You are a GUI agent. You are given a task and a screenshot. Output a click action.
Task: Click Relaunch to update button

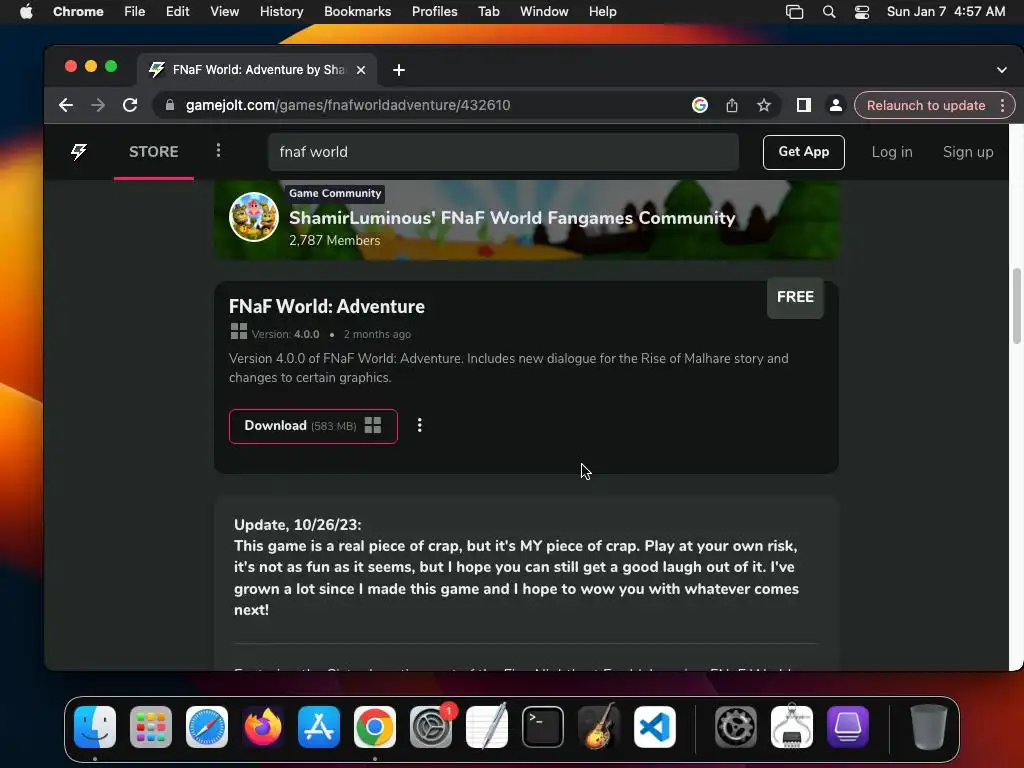[x=925, y=105]
